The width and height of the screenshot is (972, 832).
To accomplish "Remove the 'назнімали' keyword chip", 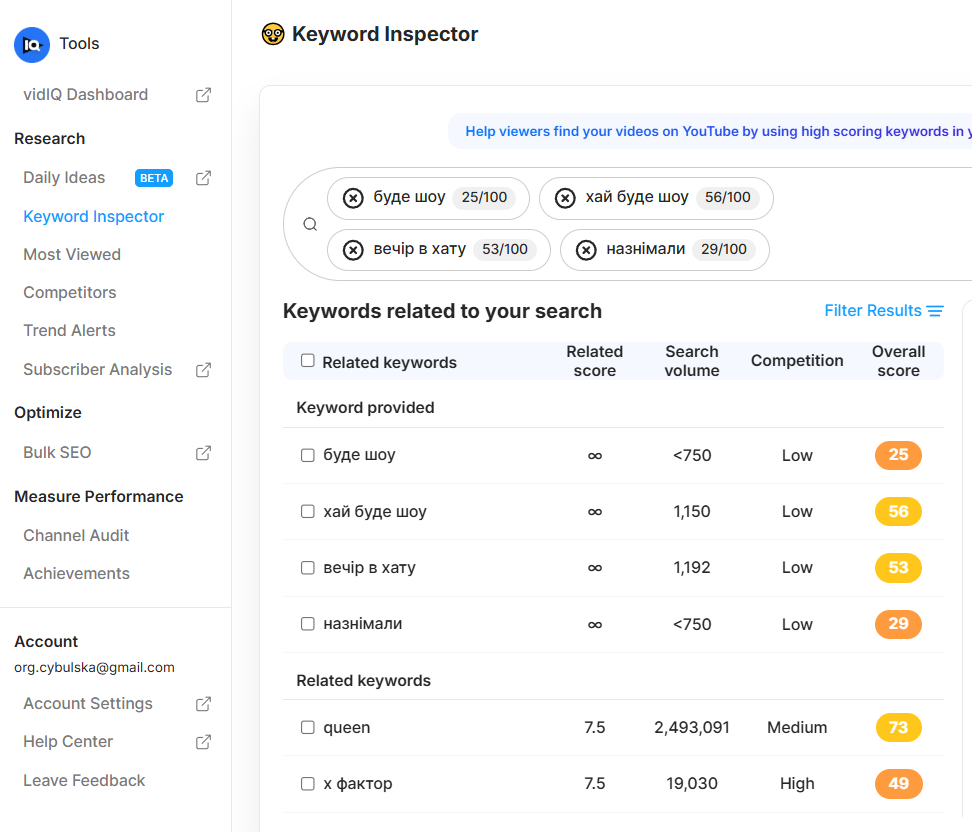I will click(x=586, y=250).
